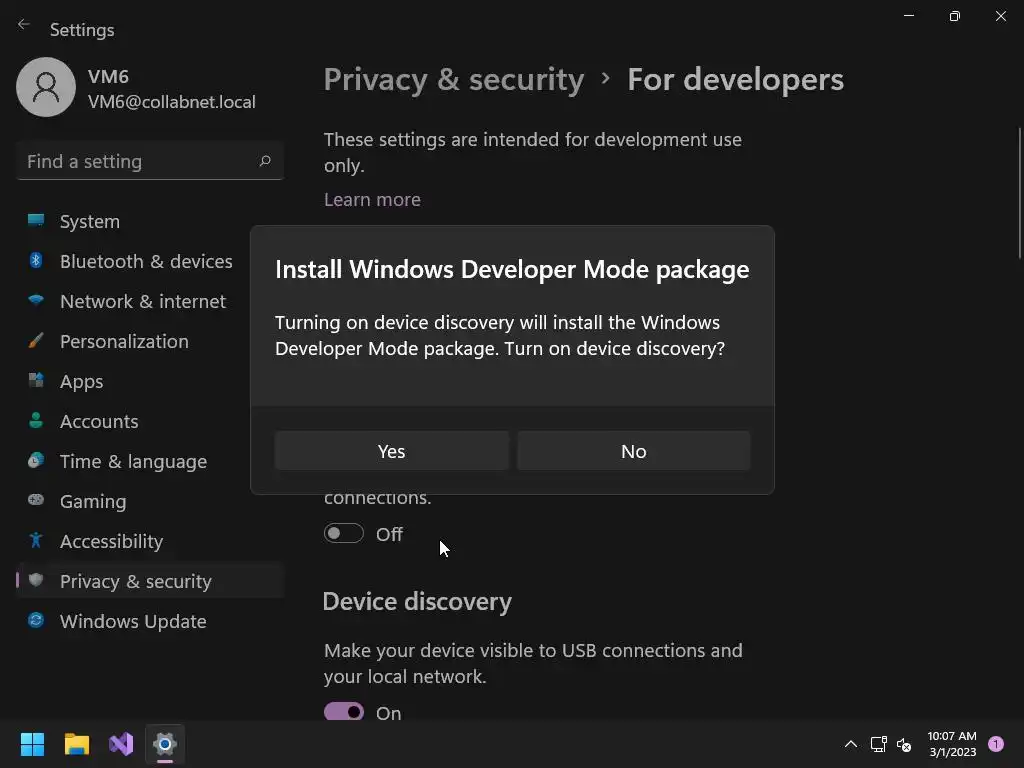Viewport: 1024px width, 768px height.
Task: Open the System settings category
Action: (x=89, y=221)
